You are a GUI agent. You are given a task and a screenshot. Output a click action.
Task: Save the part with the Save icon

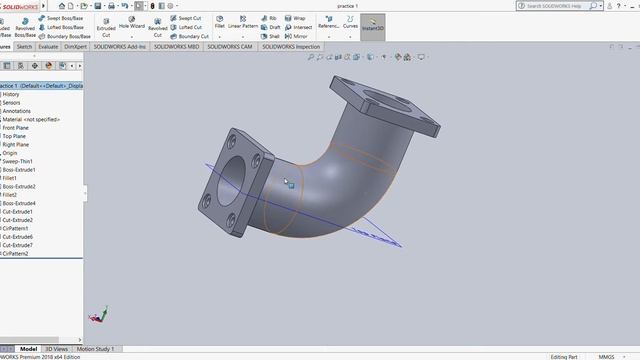click(98, 6)
